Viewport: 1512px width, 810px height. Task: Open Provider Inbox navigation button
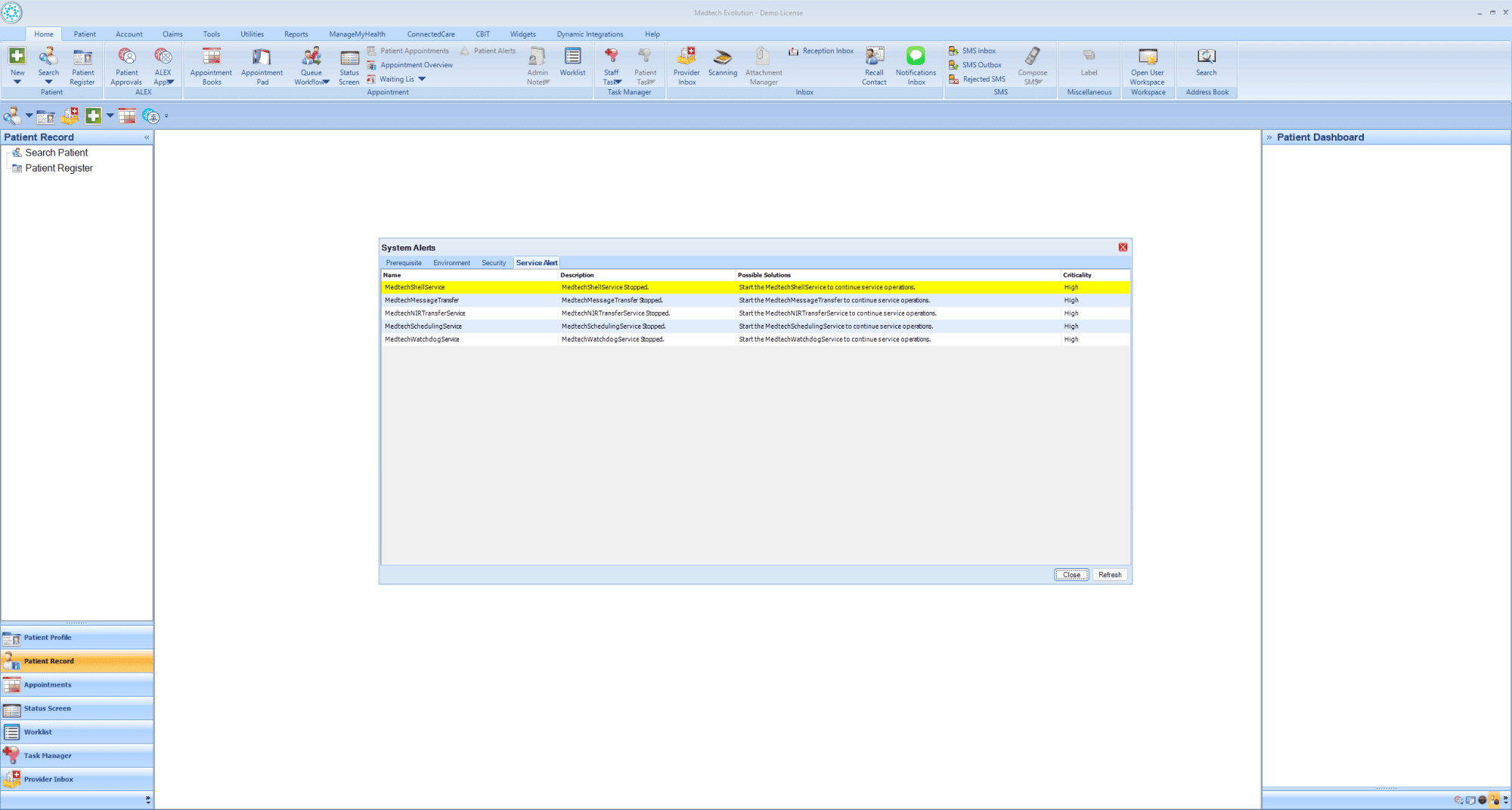77,779
